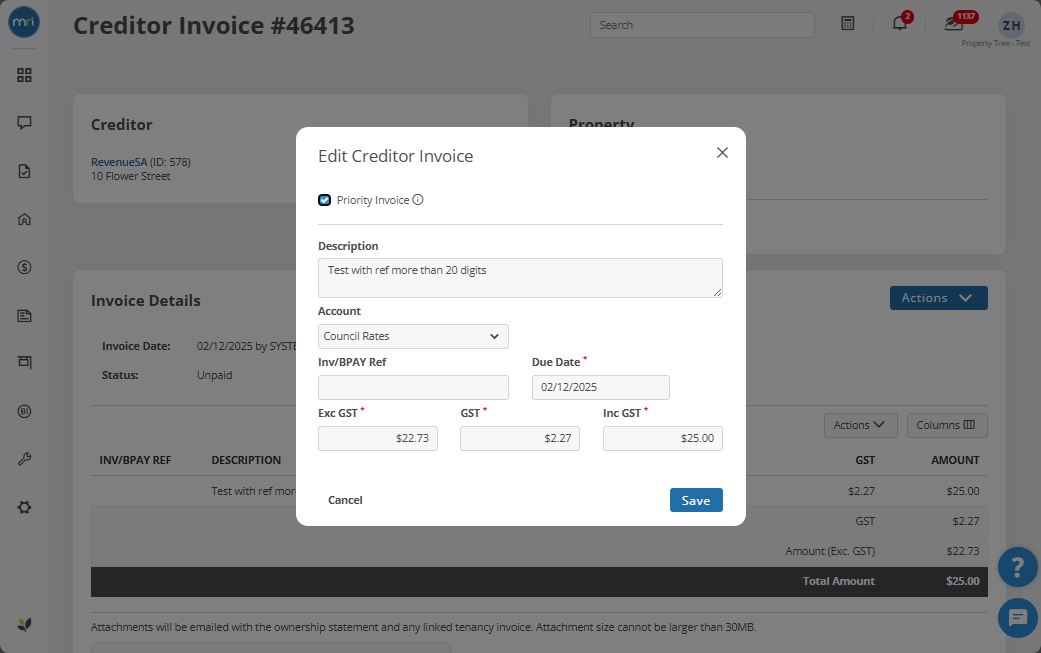The image size is (1041, 653).
Task: Save the edited creditor invoice
Action: [696, 500]
